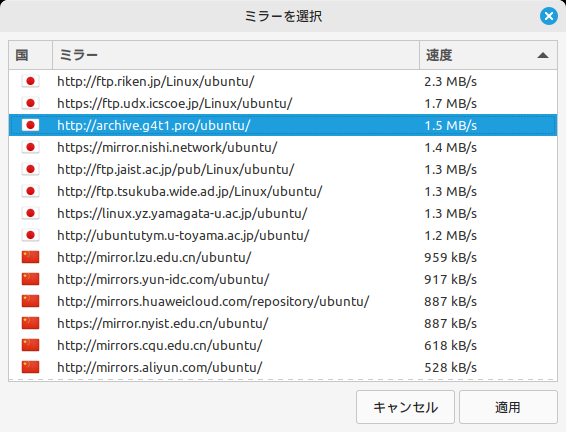Close the ミラーを選択 dialog
This screenshot has height=432, width=566.
tap(549, 16)
